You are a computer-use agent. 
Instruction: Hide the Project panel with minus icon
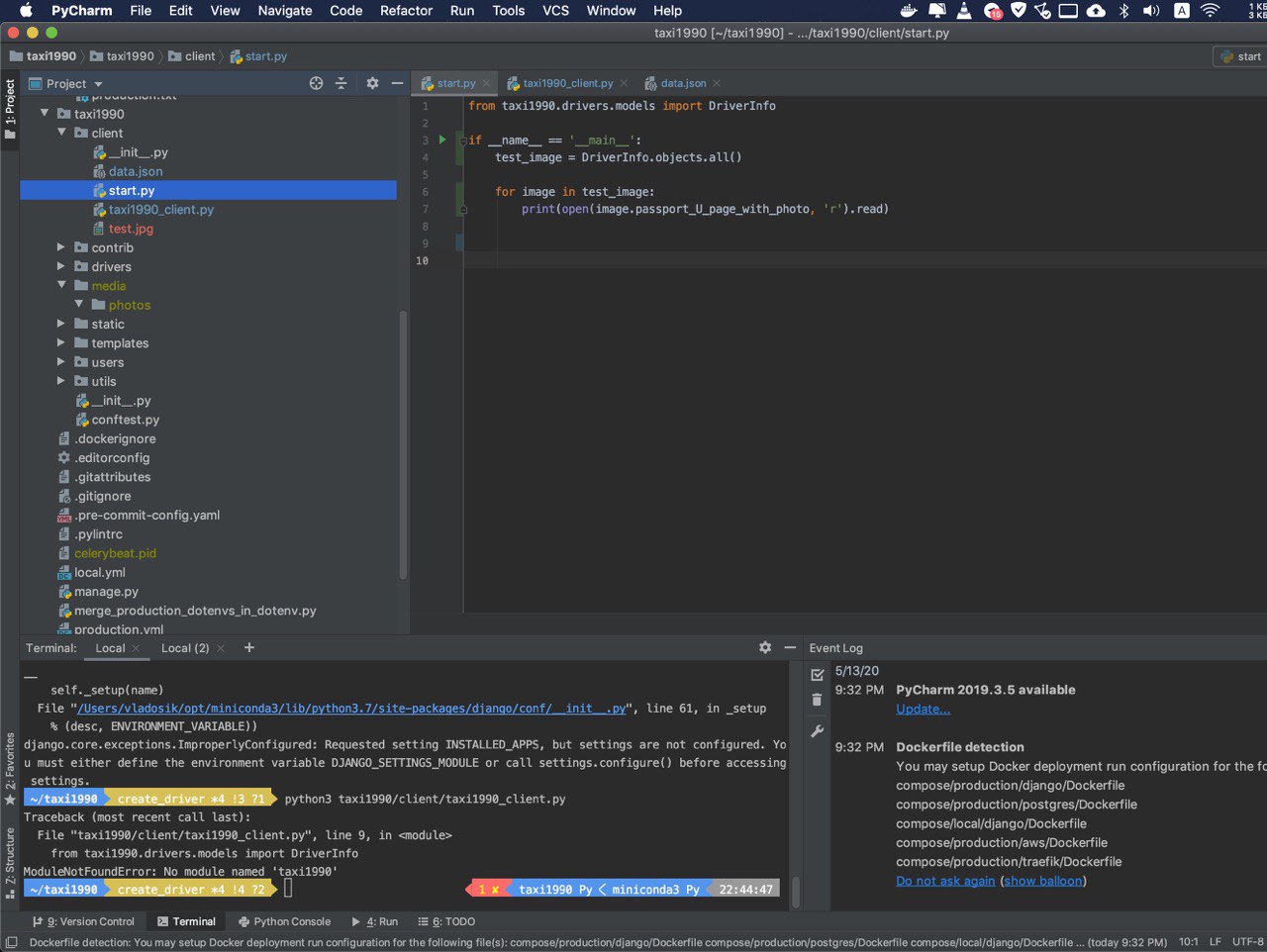[x=397, y=83]
